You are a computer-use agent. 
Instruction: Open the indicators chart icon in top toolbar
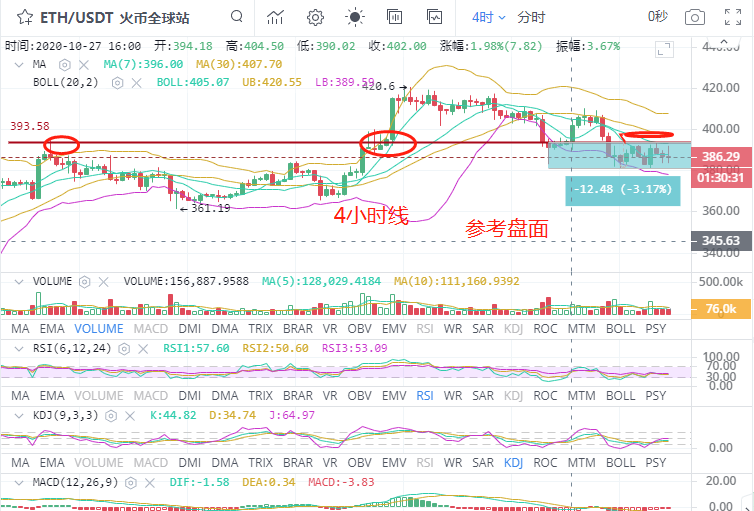275,18
